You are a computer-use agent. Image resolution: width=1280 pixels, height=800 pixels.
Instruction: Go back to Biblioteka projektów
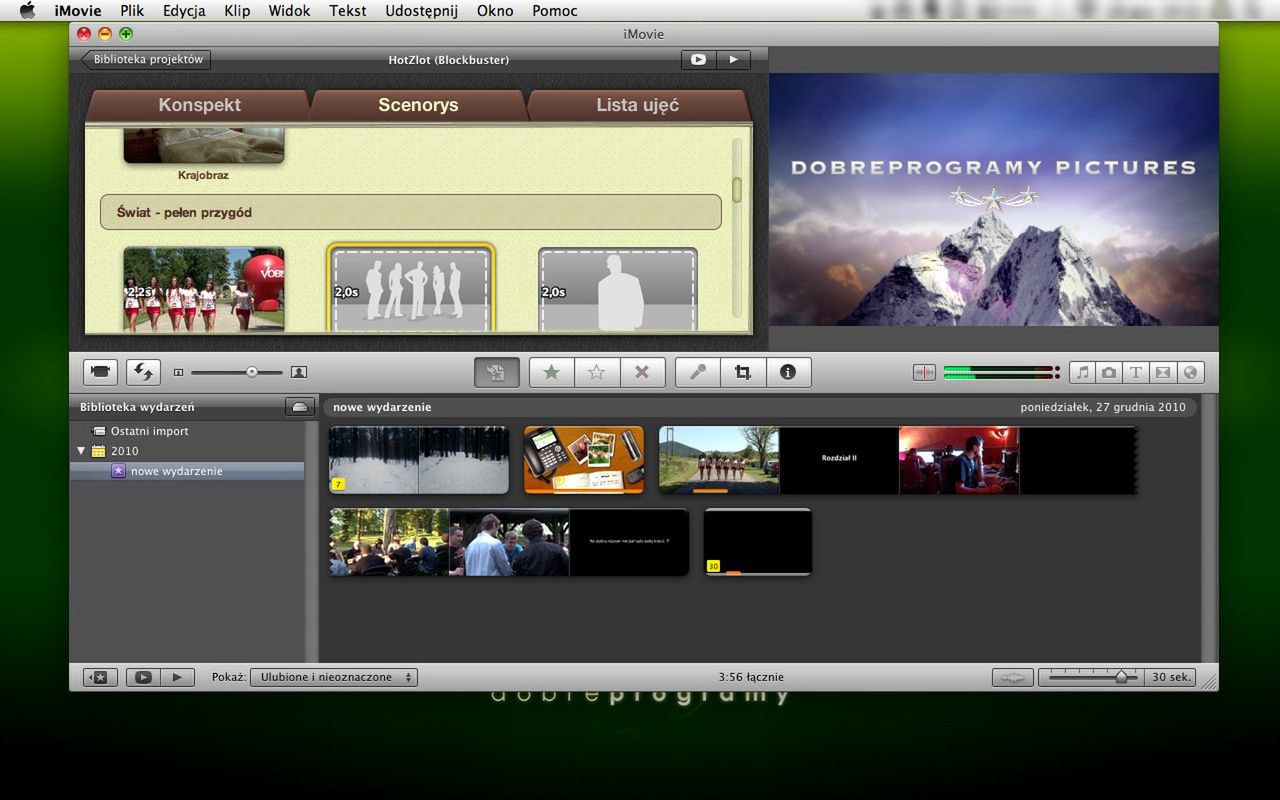coord(146,60)
